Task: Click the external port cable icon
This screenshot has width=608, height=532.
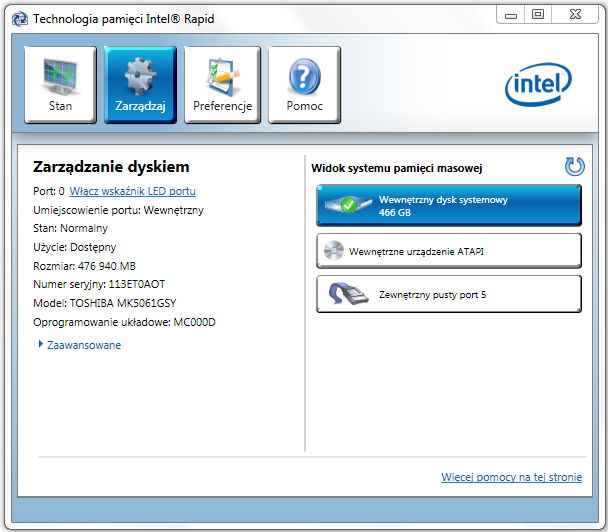Action: 348,294
